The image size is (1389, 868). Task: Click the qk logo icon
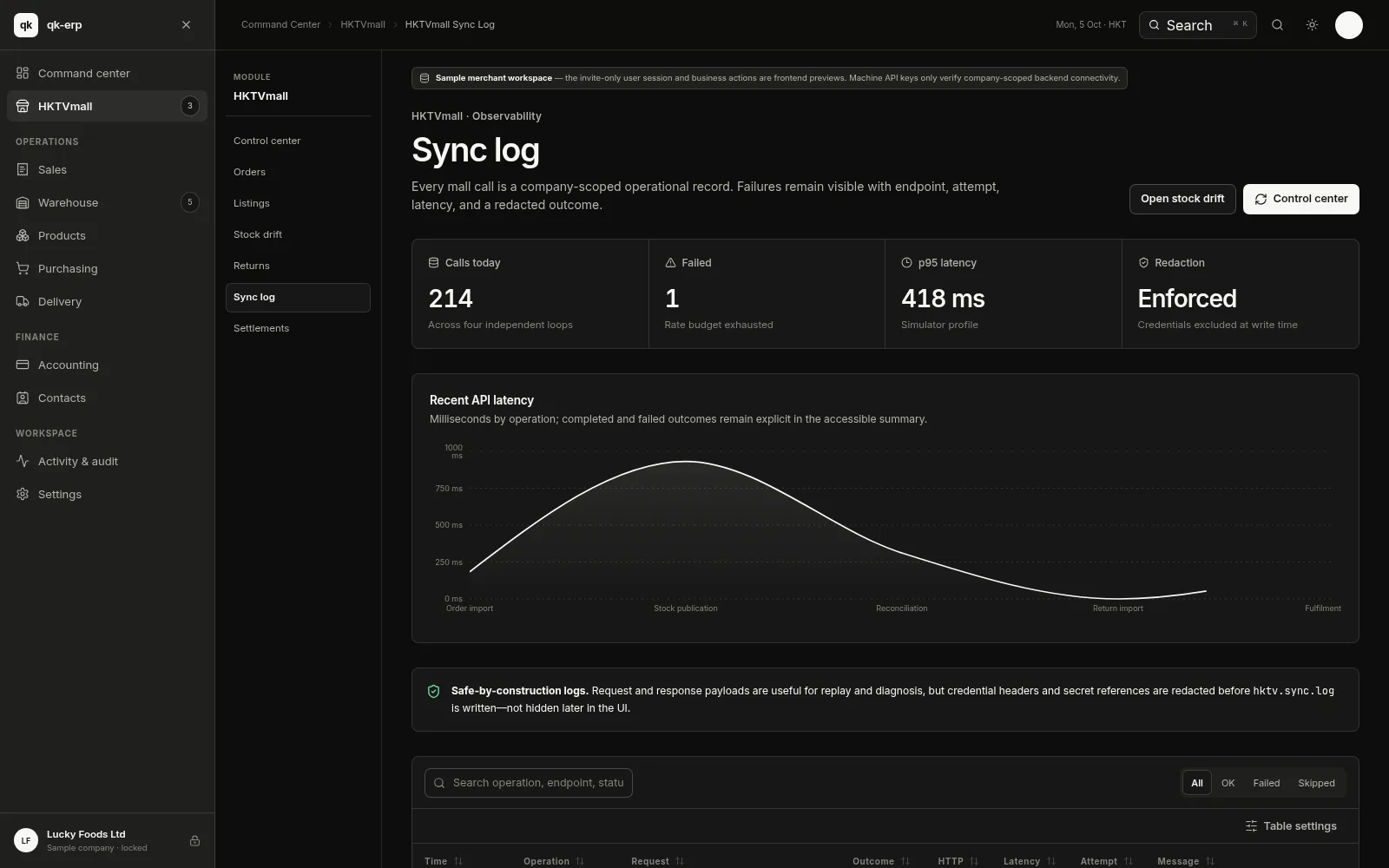click(26, 25)
